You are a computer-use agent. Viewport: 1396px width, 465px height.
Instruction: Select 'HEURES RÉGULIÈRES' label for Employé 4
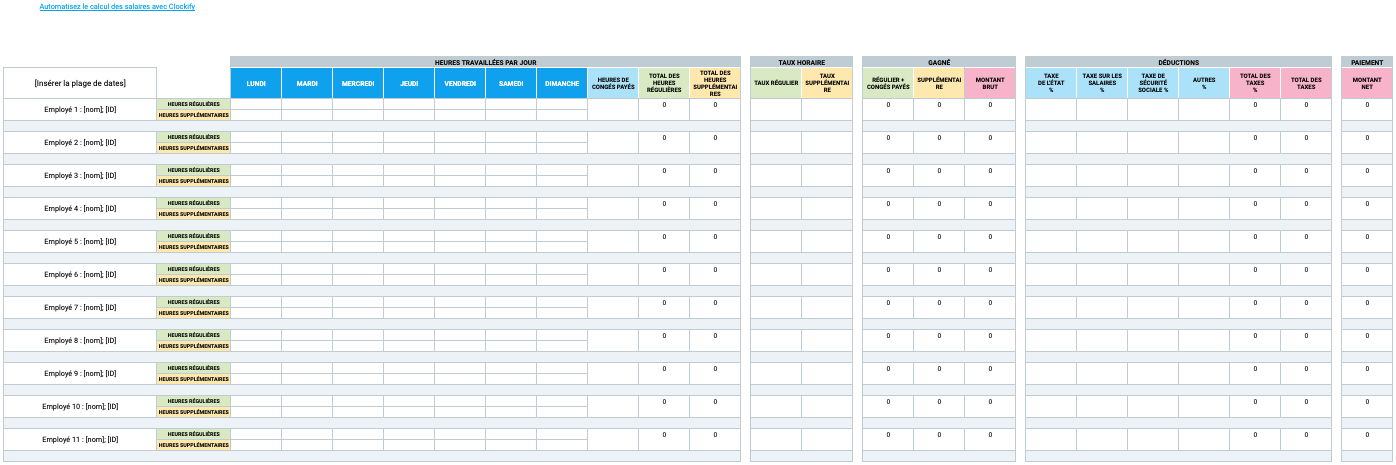pyautogui.click(x=194, y=203)
